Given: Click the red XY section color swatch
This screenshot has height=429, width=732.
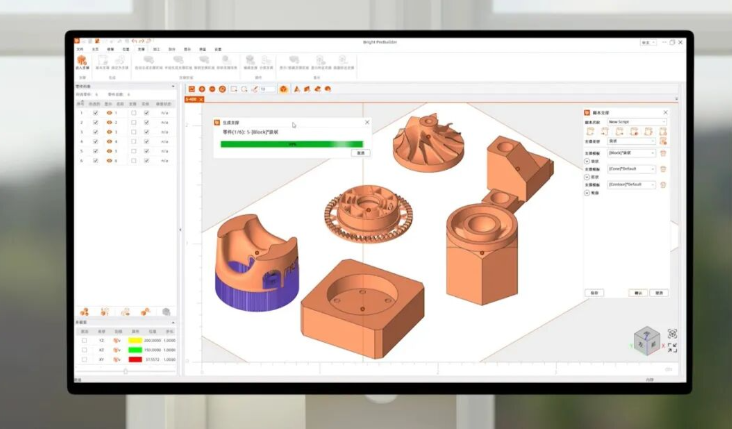Looking at the screenshot, I should (x=135, y=359).
